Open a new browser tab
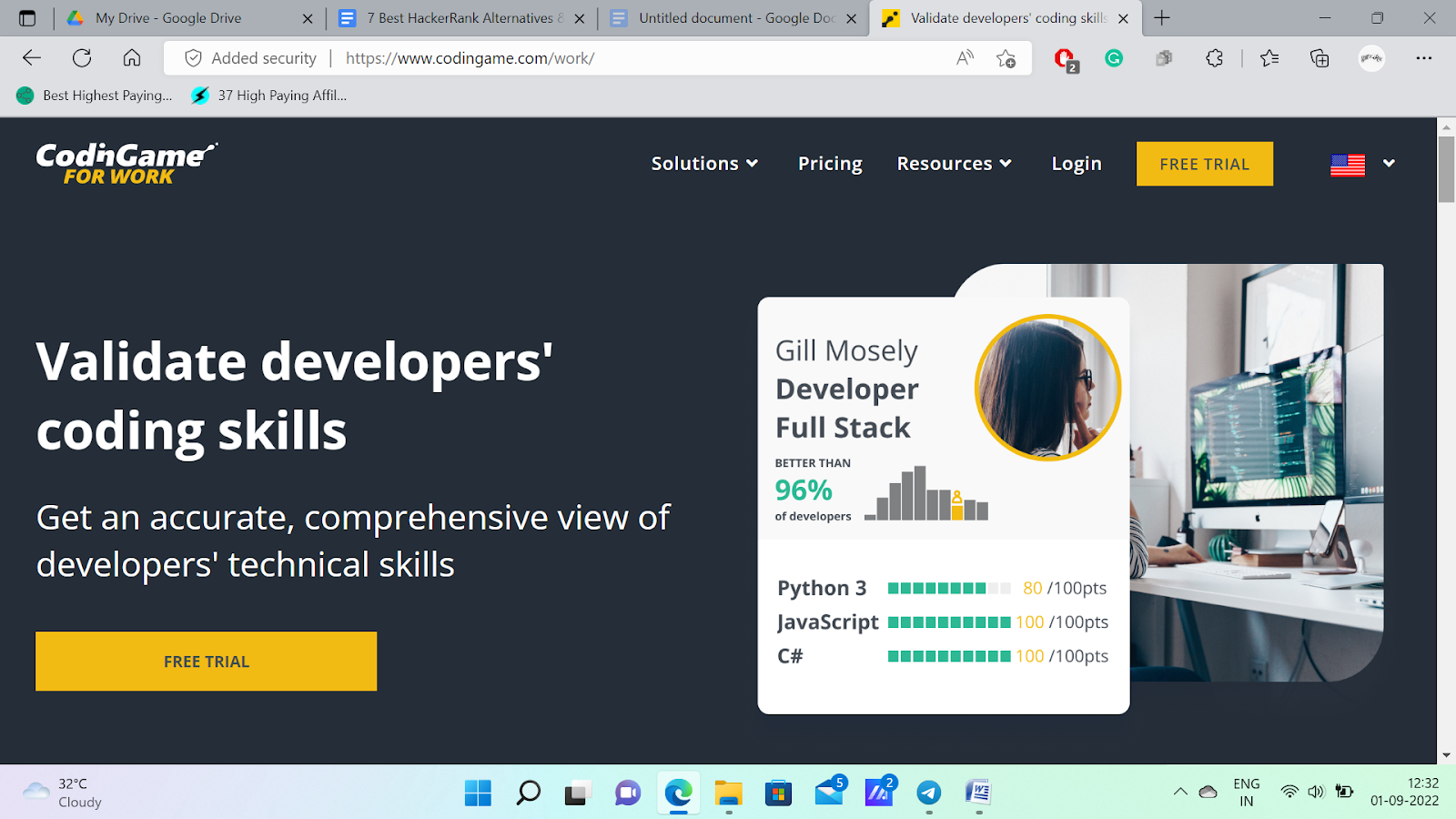The width and height of the screenshot is (1456, 819). pyautogui.click(x=1162, y=18)
